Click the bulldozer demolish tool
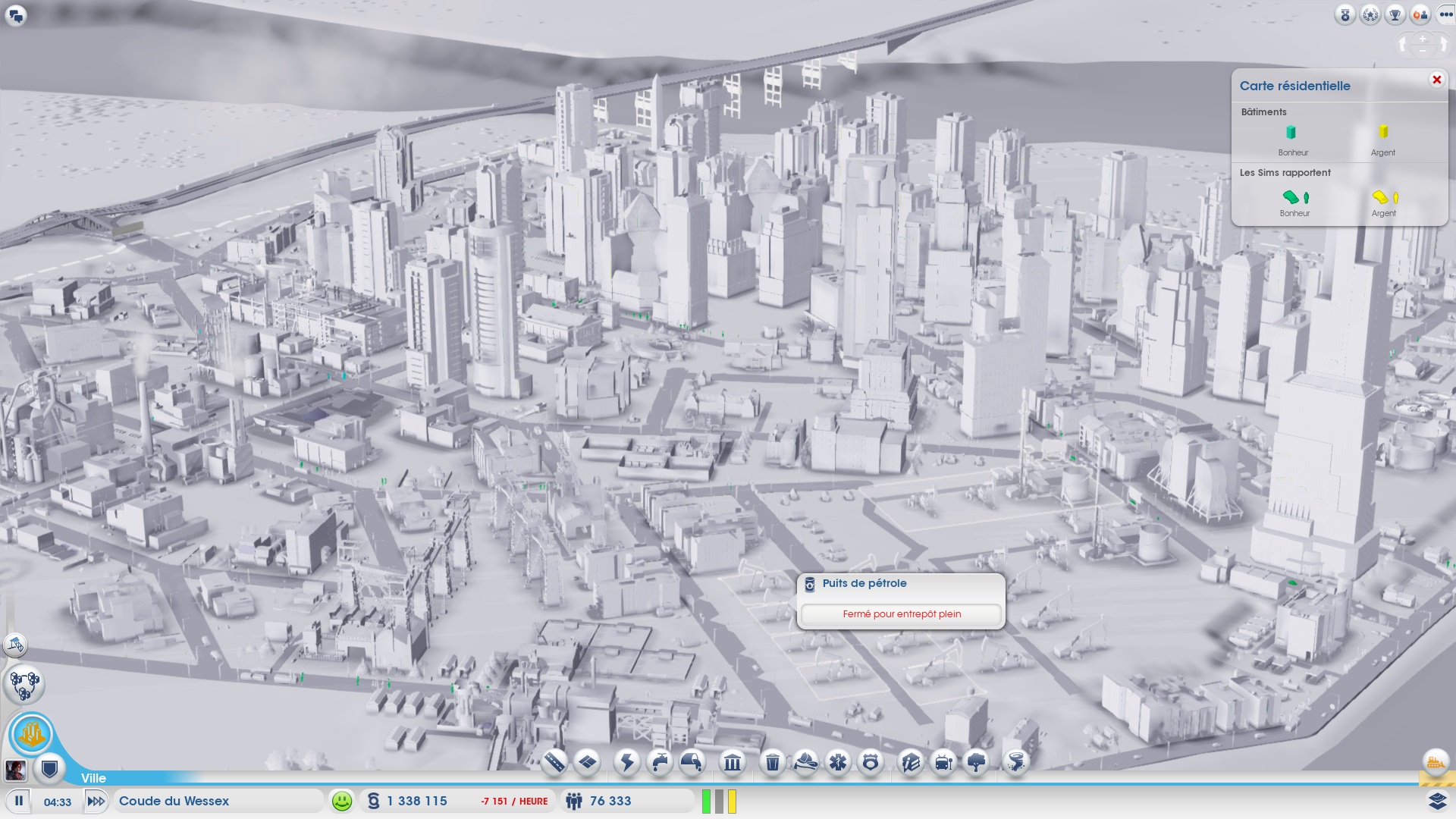 [1436, 762]
